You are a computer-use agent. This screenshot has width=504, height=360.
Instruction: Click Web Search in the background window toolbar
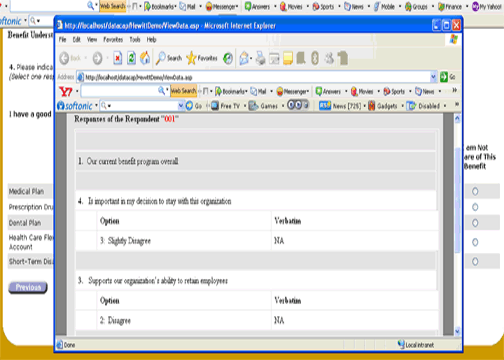pyautogui.click(x=113, y=6)
